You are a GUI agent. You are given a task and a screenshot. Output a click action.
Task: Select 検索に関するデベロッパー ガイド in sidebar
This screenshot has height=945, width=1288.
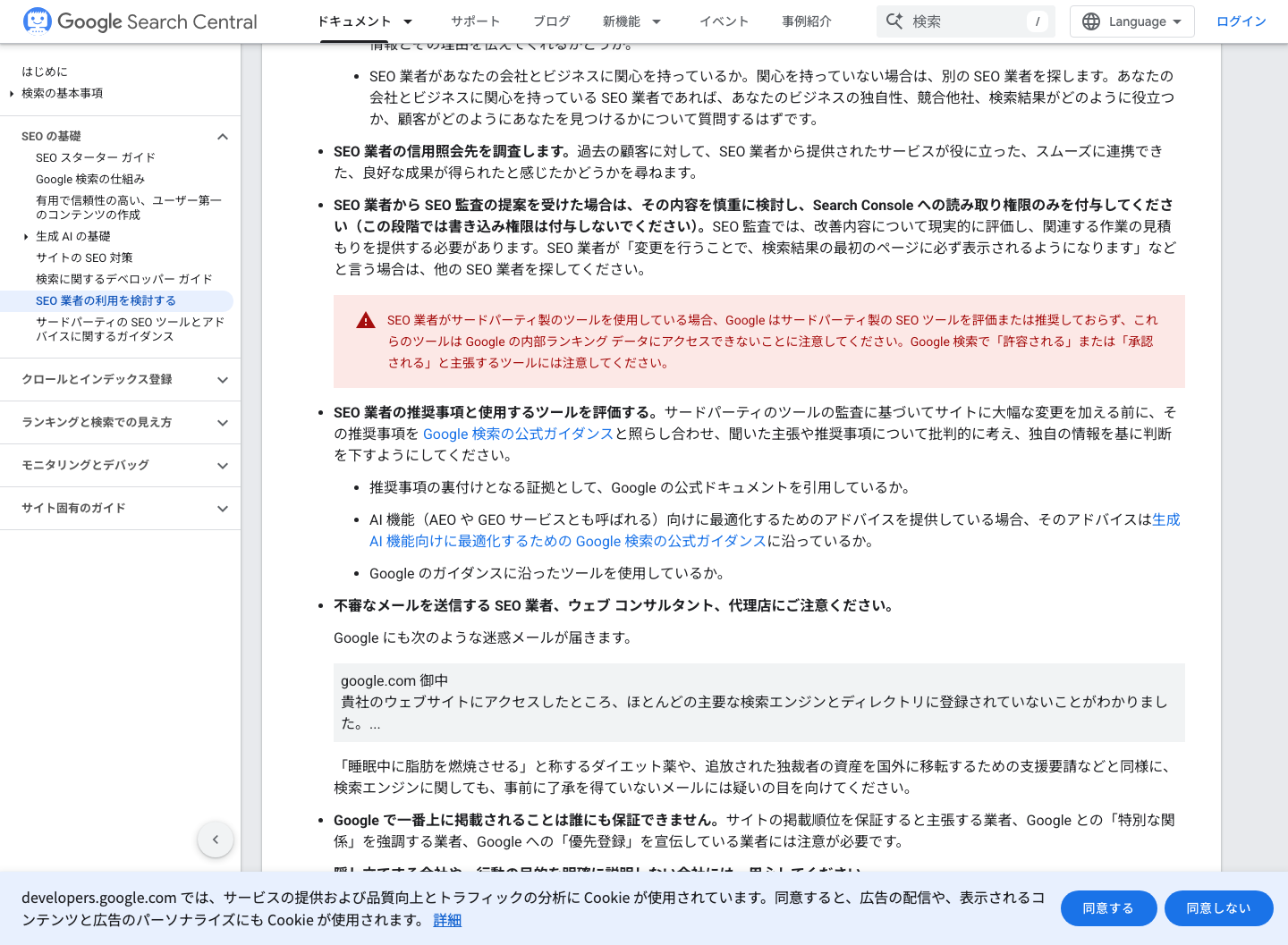pos(124,279)
